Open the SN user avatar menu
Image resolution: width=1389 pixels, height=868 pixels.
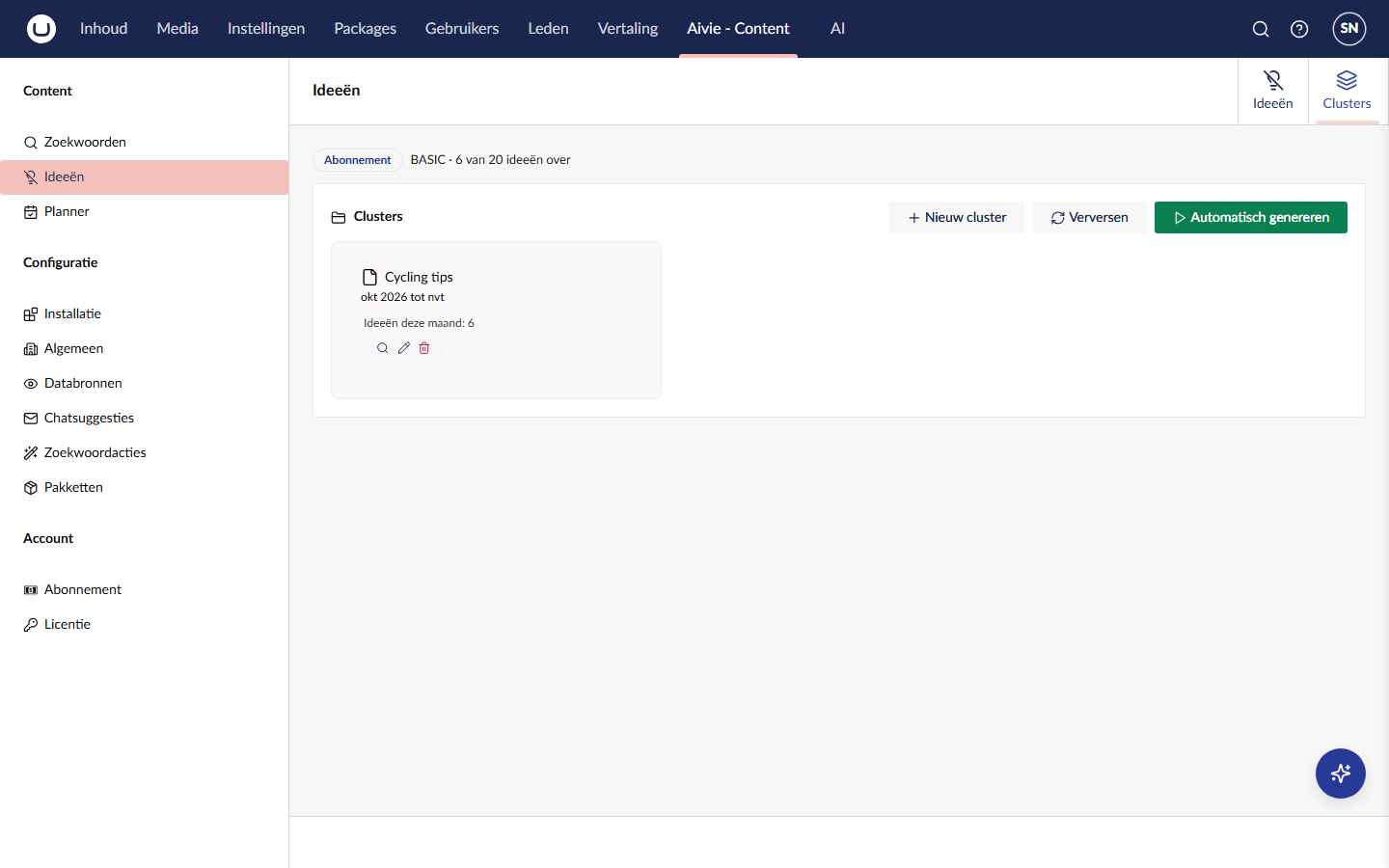[x=1349, y=29]
